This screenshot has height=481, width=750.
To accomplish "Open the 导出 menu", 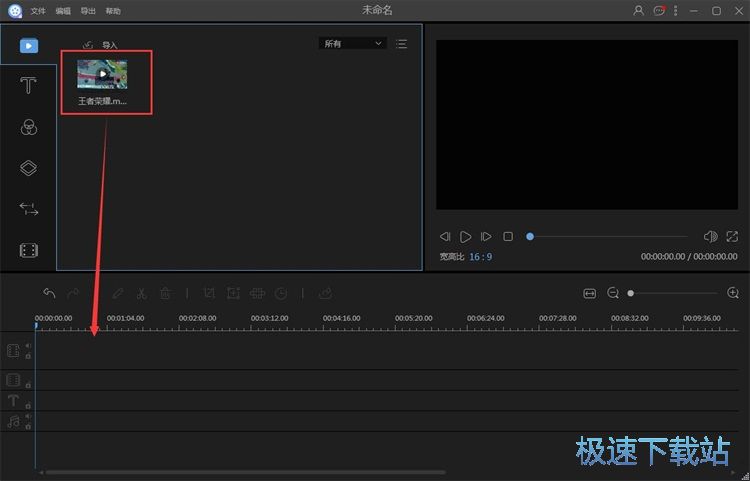I will [x=88, y=11].
